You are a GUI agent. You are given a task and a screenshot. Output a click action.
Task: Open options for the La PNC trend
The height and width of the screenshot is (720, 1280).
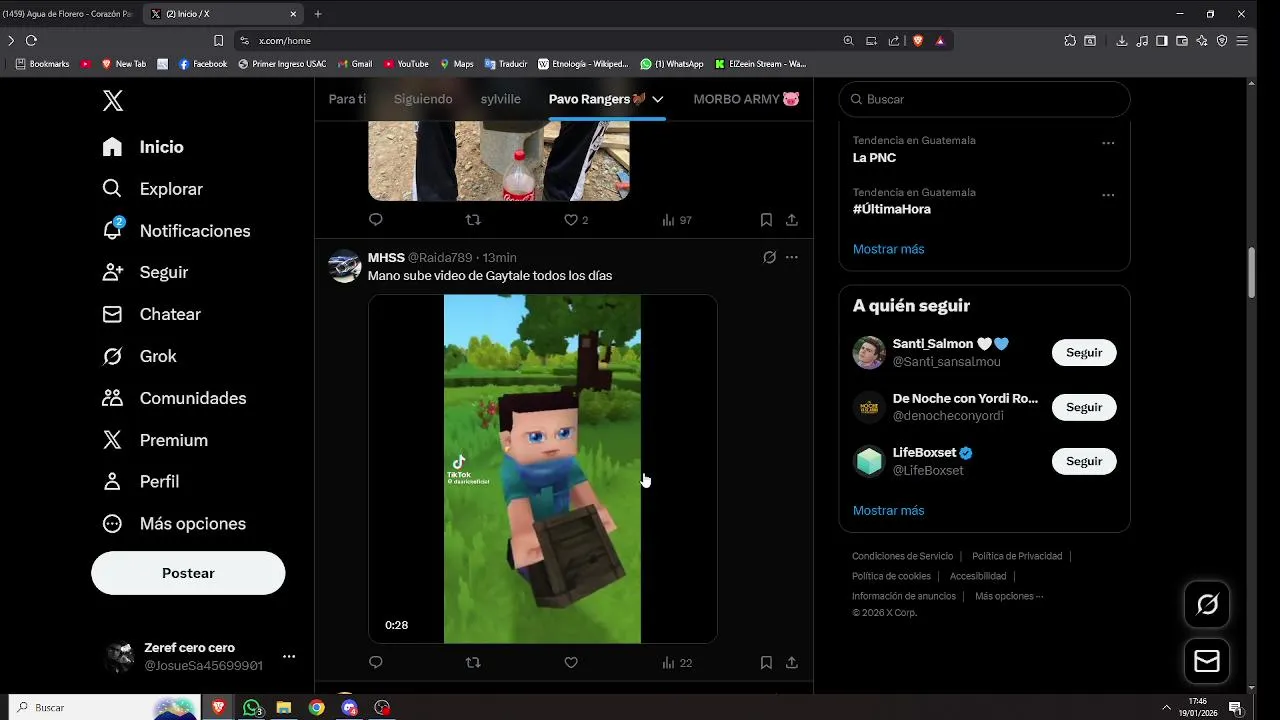[1108, 143]
